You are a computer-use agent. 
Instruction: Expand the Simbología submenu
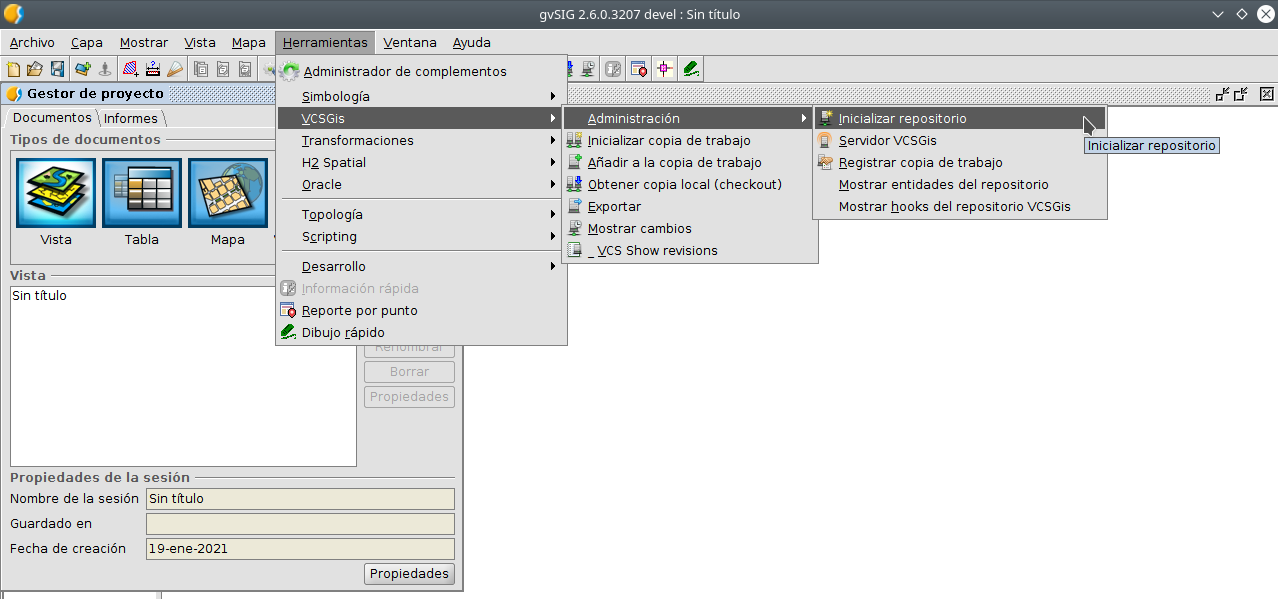click(x=421, y=96)
